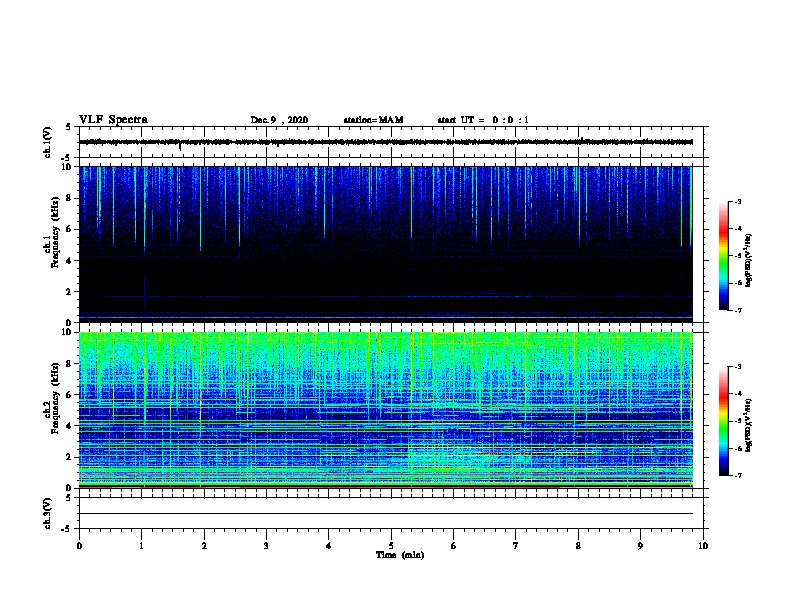Click time axis tick label "5"

391,545
